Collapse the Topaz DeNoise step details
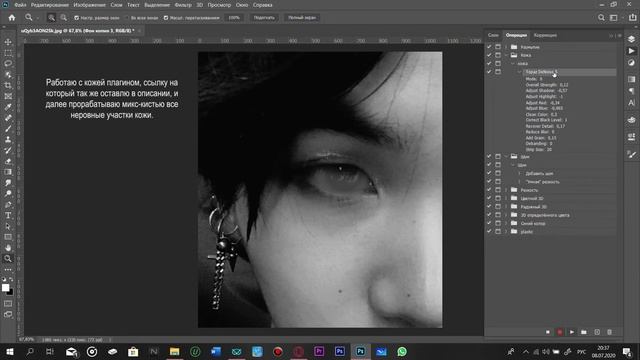Viewport: 640px width, 360px height. [519, 72]
